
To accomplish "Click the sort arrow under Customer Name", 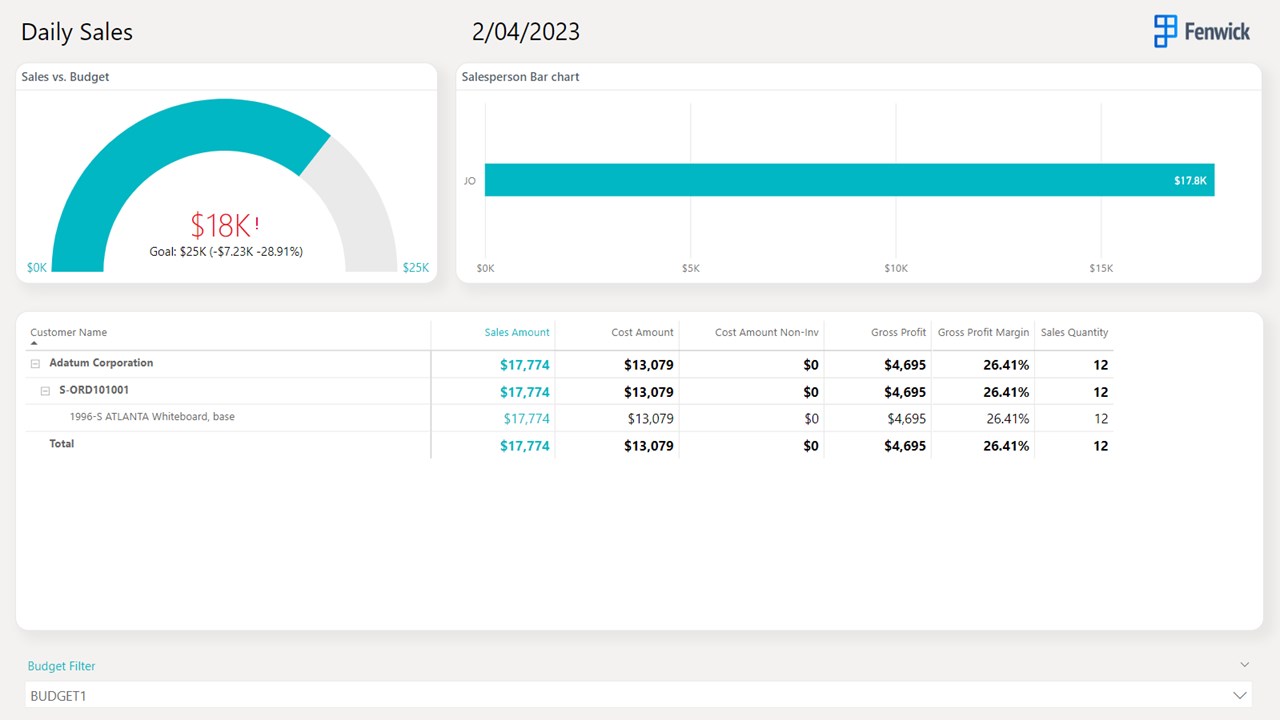I will click(x=34, y=343).
